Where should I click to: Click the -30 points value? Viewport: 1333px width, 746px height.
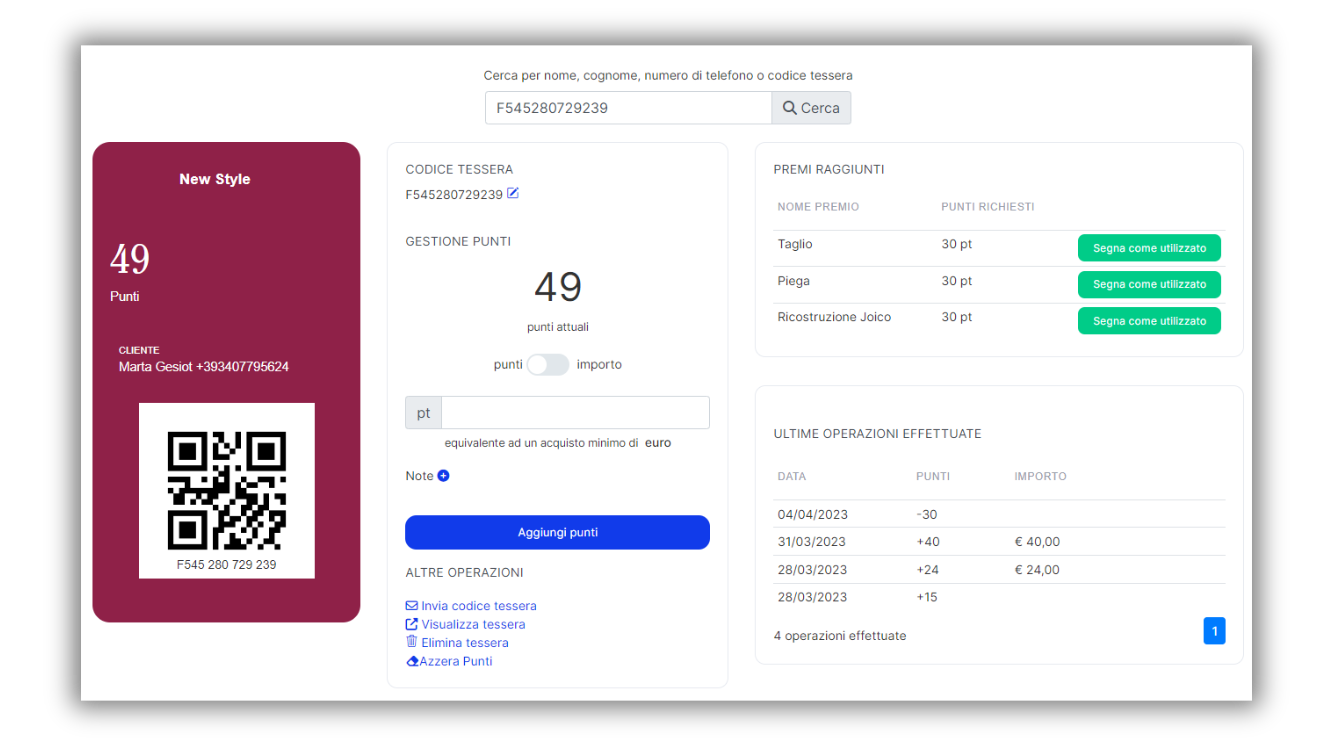(927, 514)
